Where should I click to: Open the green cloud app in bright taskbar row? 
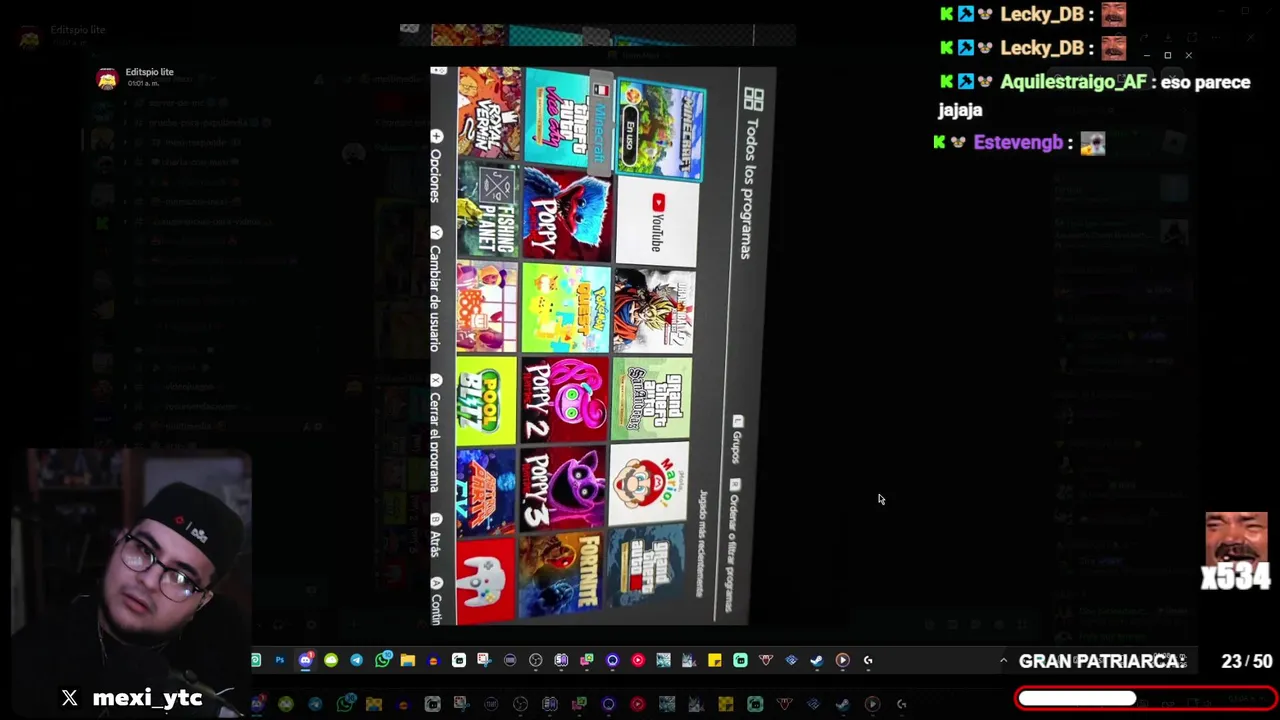coord(331,660)
